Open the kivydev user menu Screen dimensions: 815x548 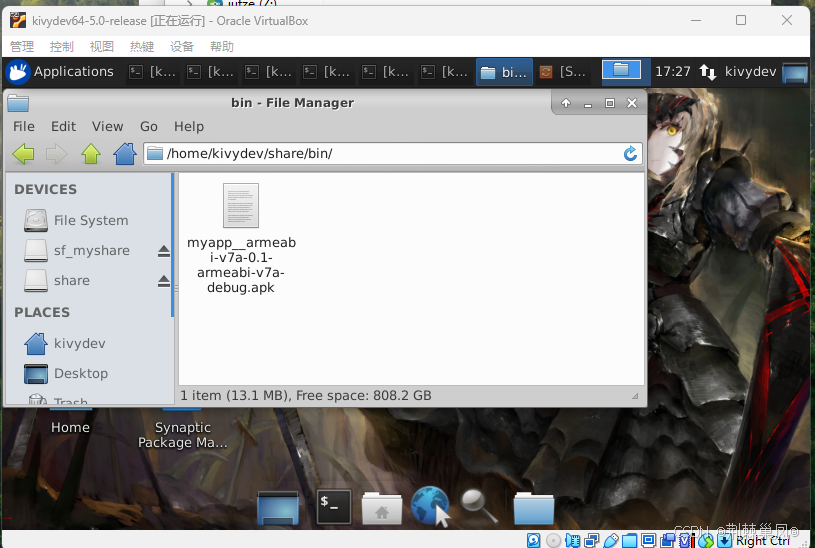pos(751,71)
